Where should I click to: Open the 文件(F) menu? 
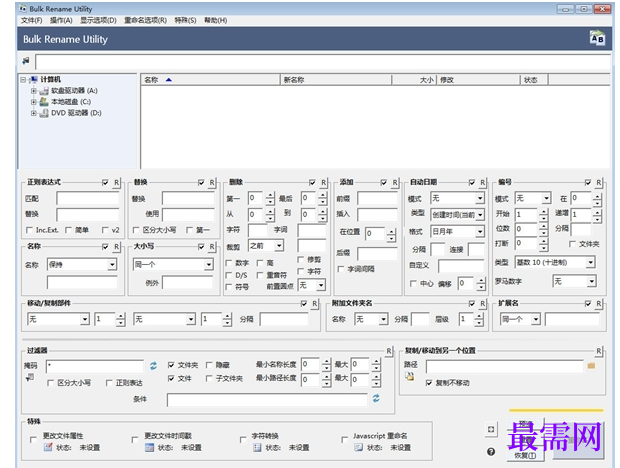point(32,20)
